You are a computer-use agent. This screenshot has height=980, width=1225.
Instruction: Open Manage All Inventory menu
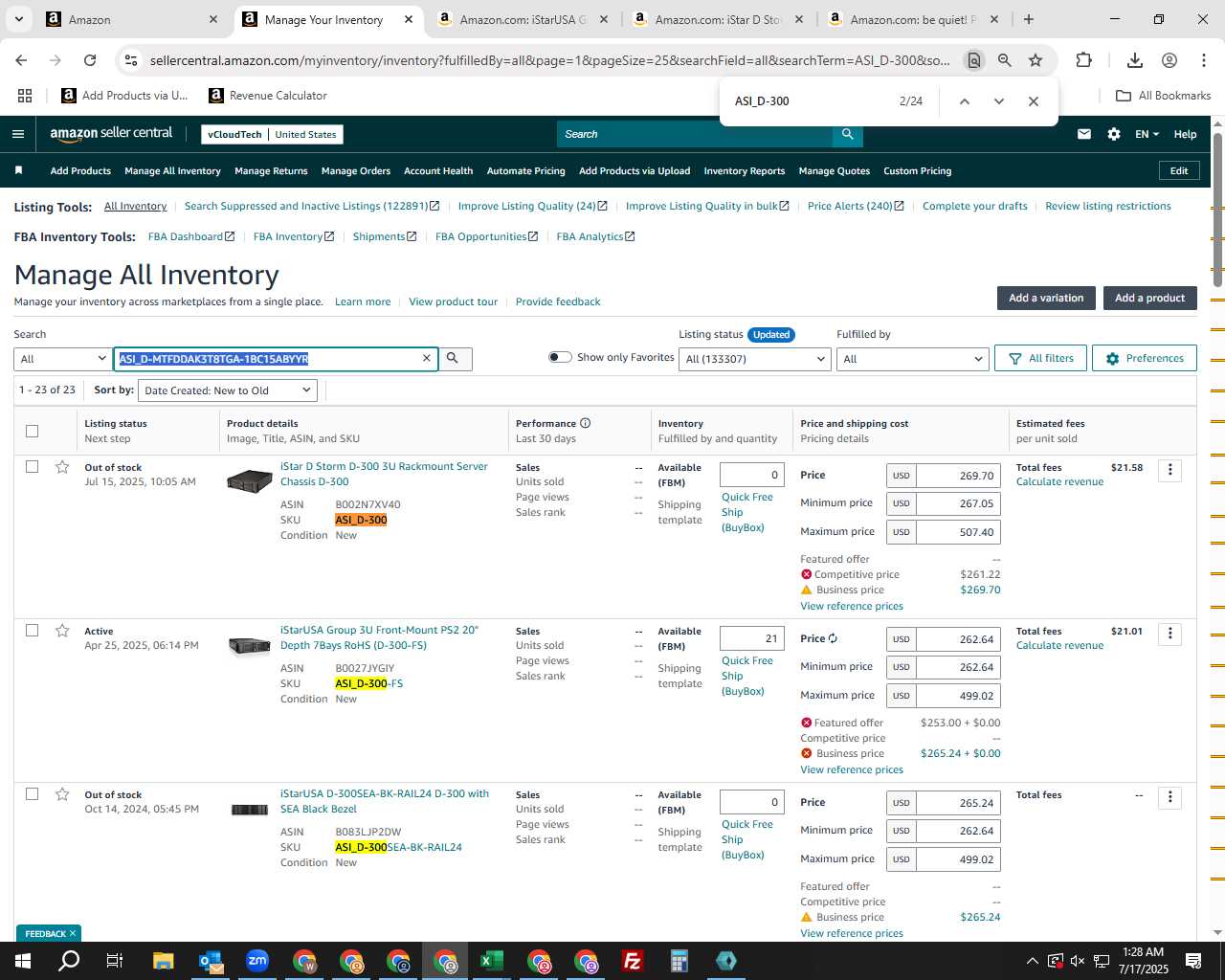172,171
